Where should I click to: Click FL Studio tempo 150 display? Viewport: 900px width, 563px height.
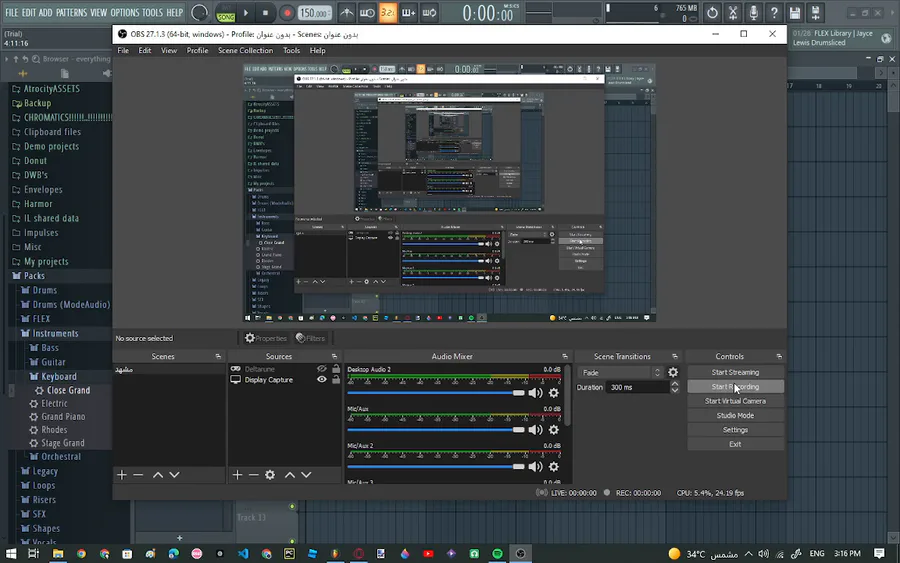(x=315, y=13)
